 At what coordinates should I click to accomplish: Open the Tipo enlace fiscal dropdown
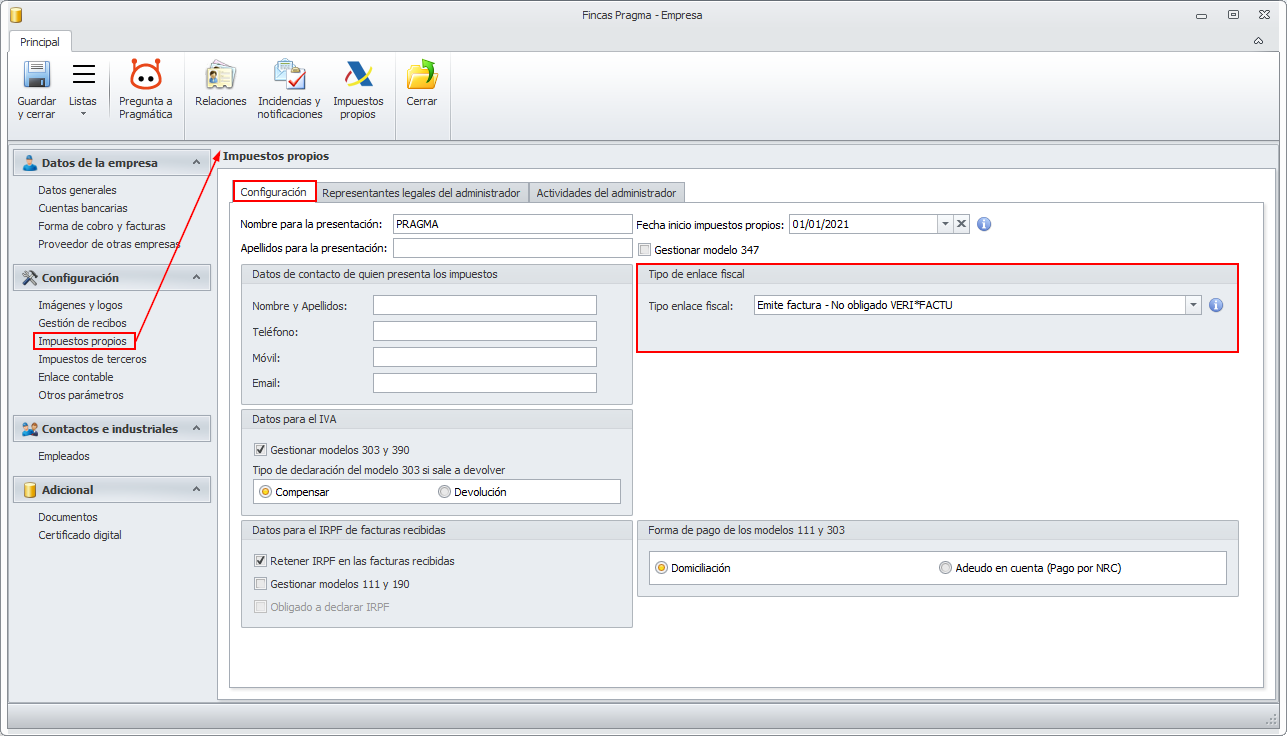(1193, 305)
